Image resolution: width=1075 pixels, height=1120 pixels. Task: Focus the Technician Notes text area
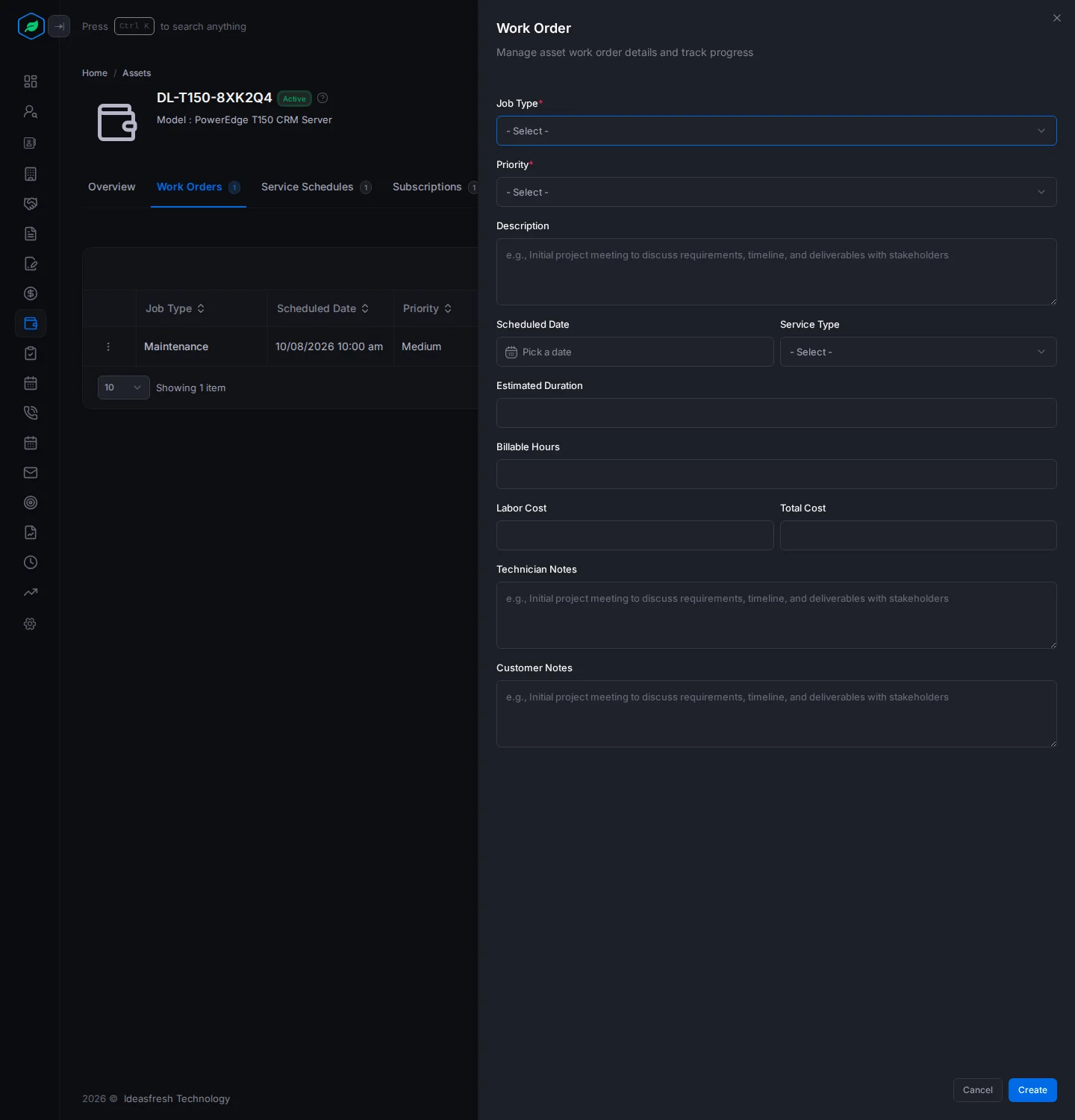pos(776,615)
